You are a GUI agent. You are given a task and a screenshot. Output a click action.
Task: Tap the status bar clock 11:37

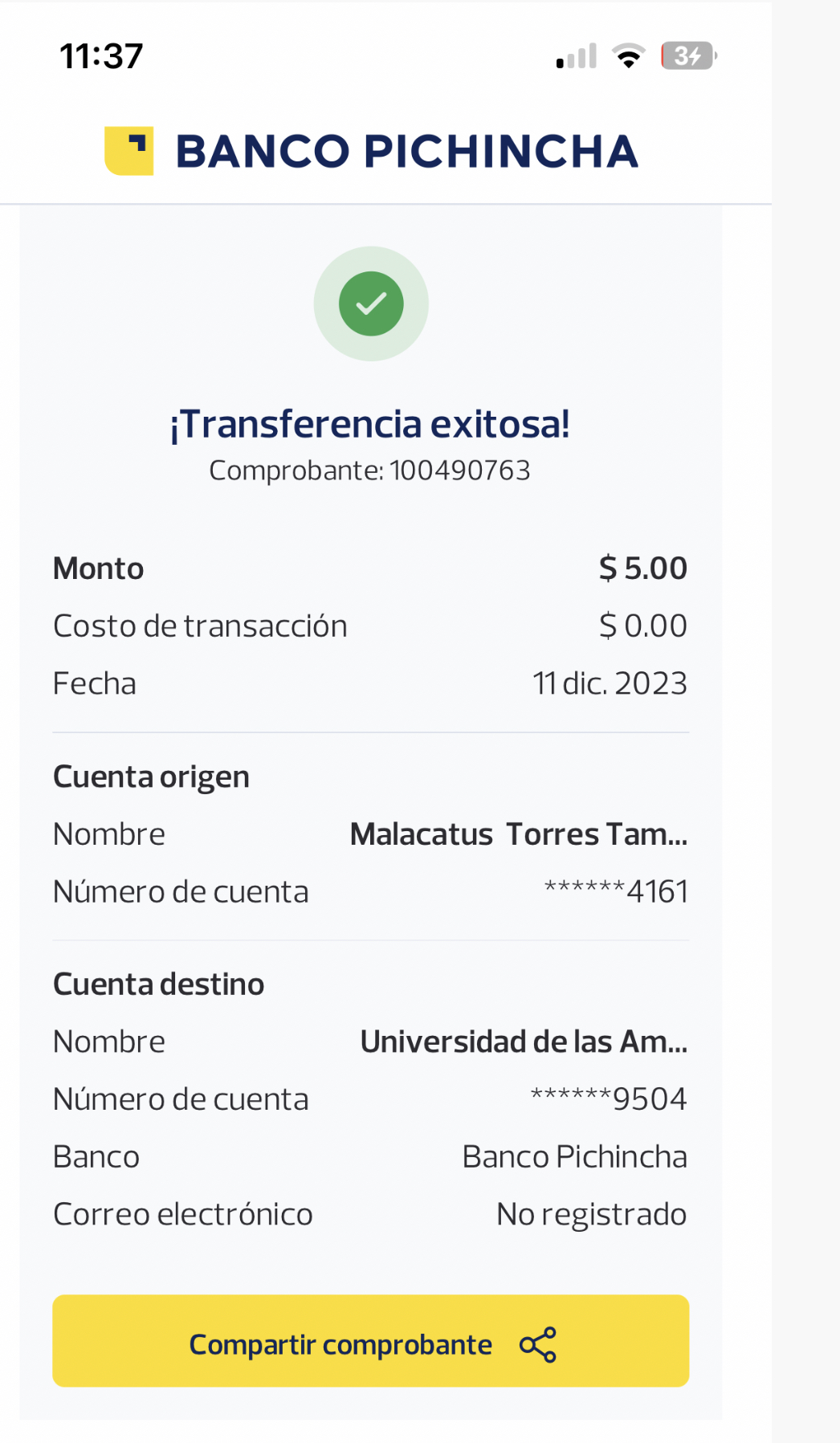101,56
